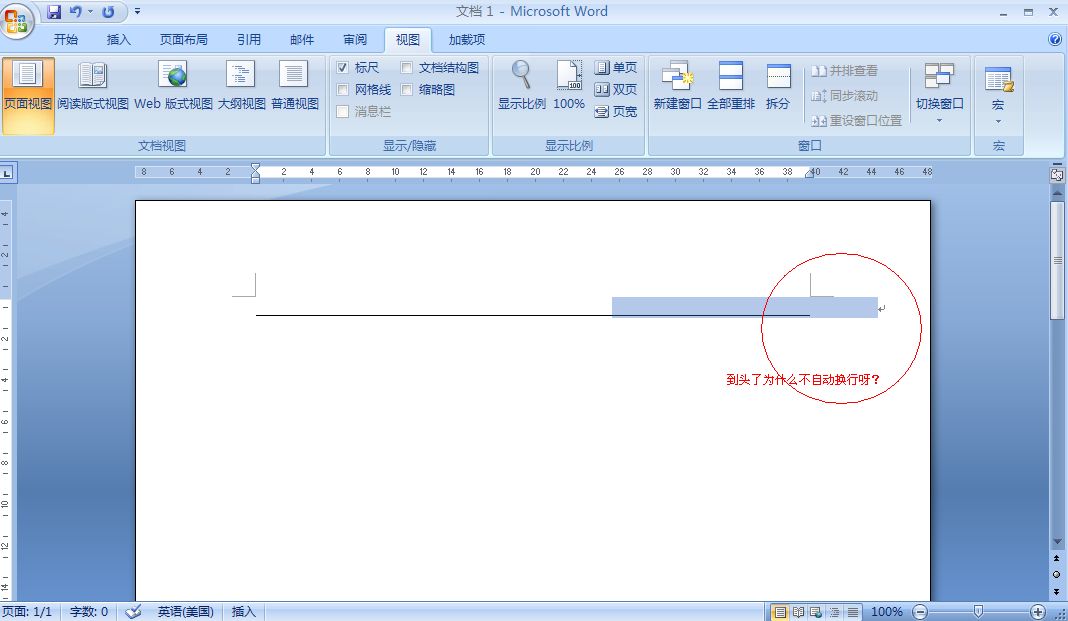Click zoom out minus button
Image resolution: width=1068 pixels, height=621 pixels.
(x=920, y=612)
